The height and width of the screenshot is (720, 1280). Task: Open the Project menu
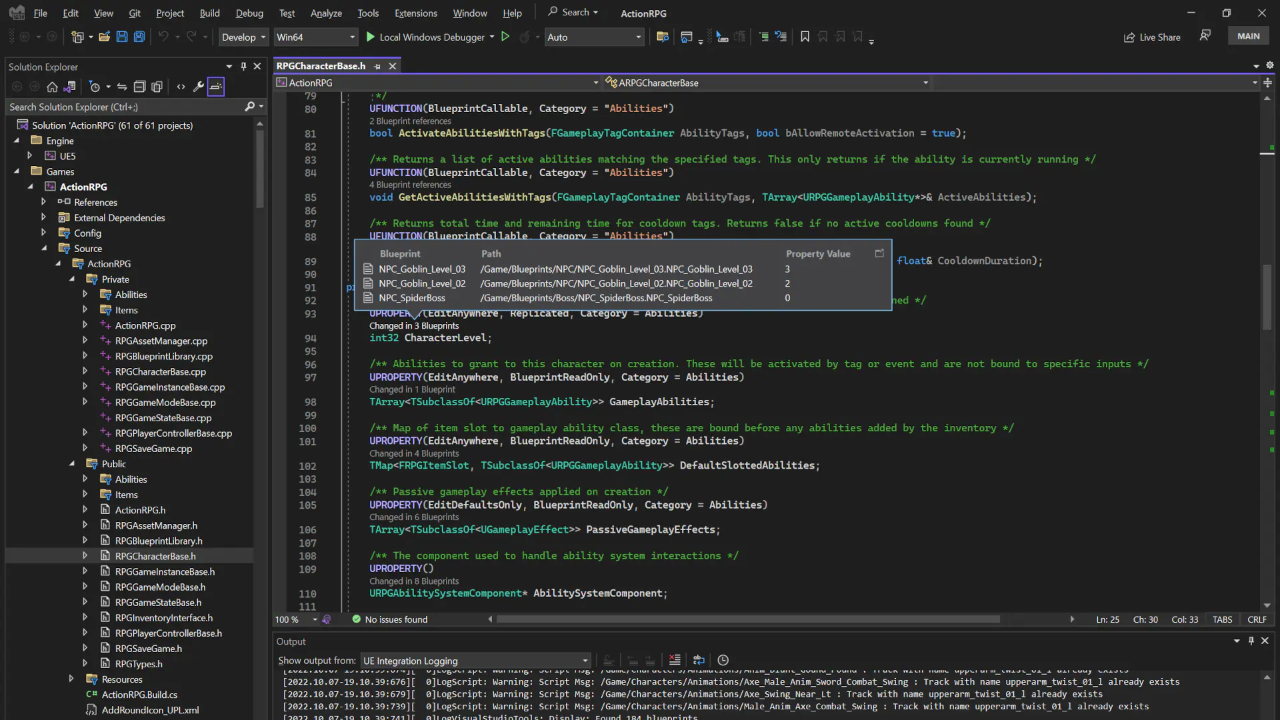click(170, 13)
